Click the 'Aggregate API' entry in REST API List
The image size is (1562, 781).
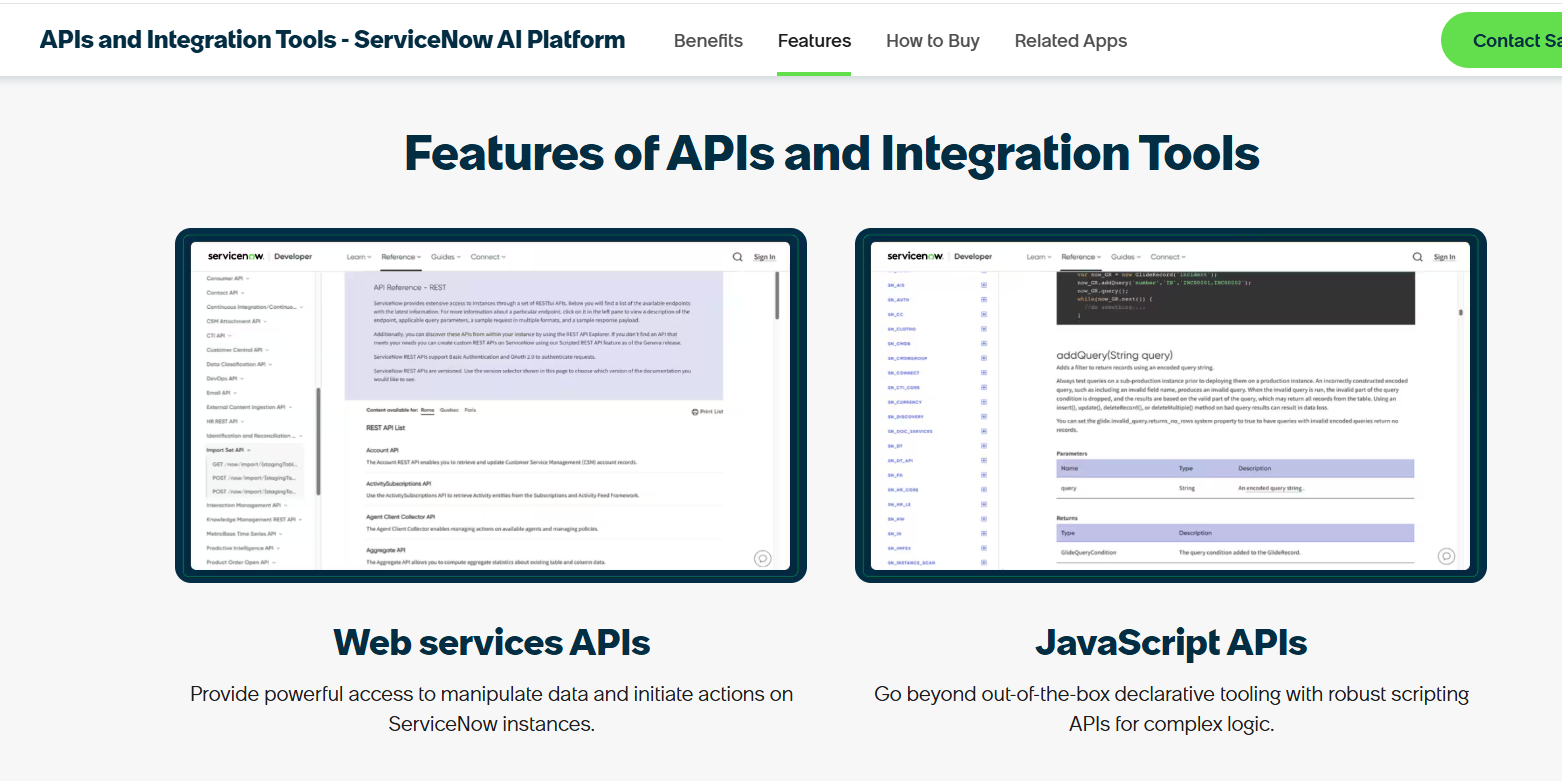pyautogui.click(x=386, y=550)
